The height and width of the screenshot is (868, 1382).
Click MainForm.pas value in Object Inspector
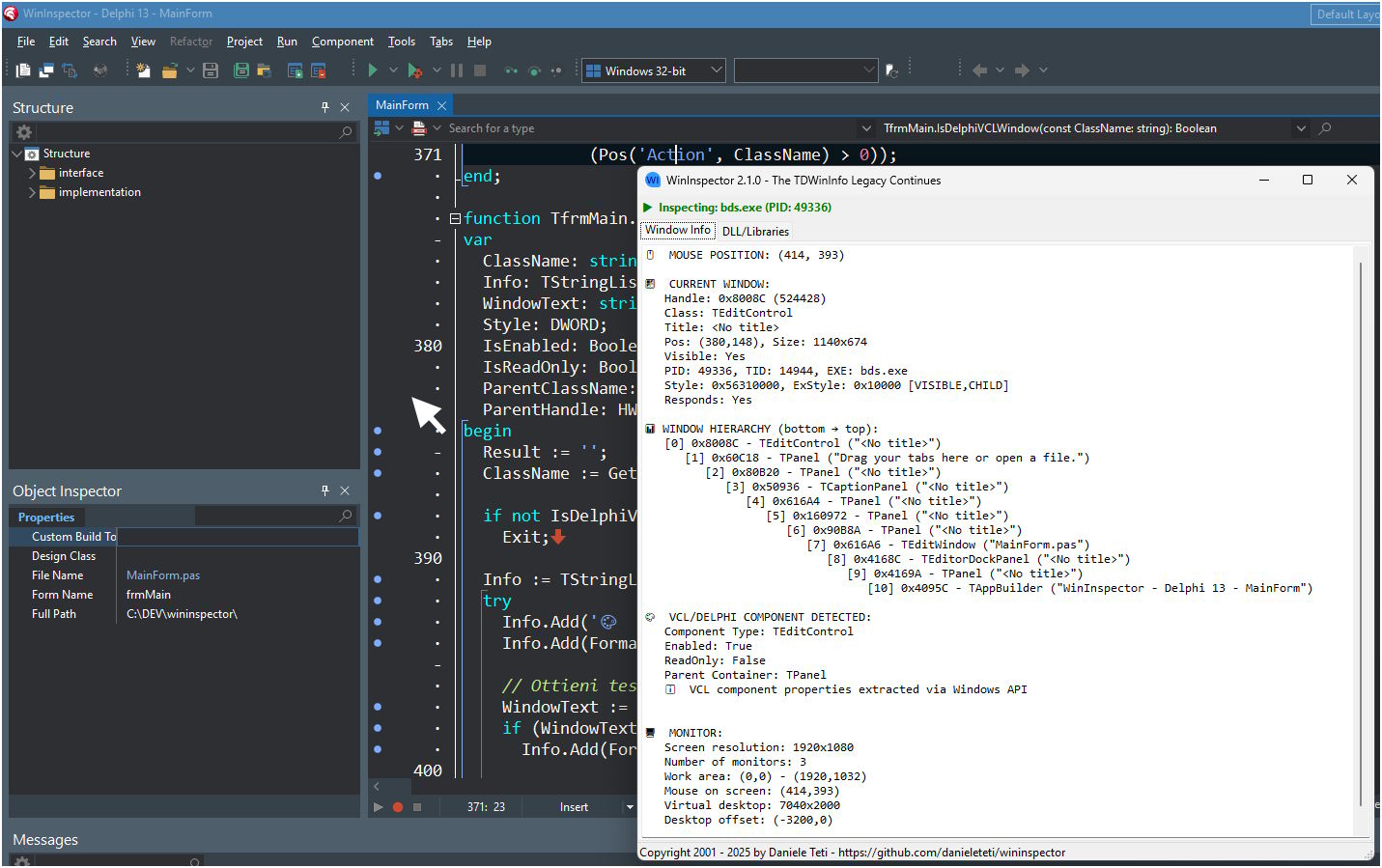(162, 574)
